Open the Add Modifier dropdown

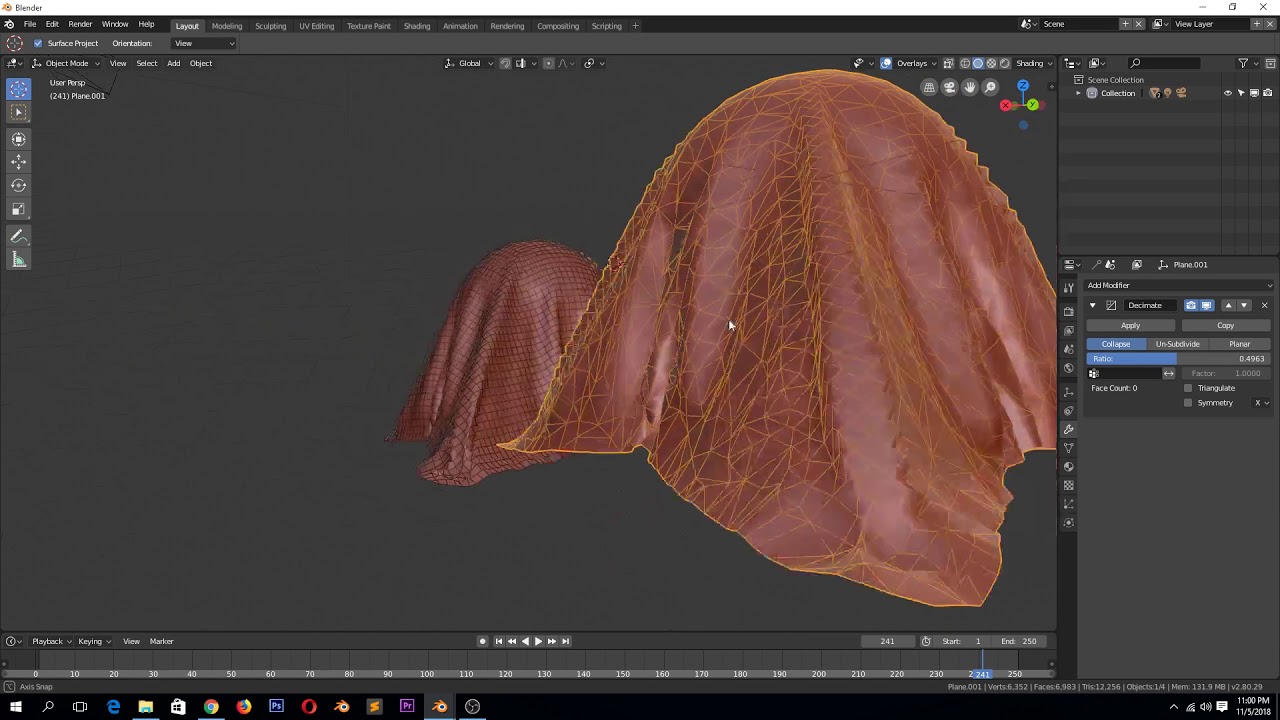[1179, 285]
